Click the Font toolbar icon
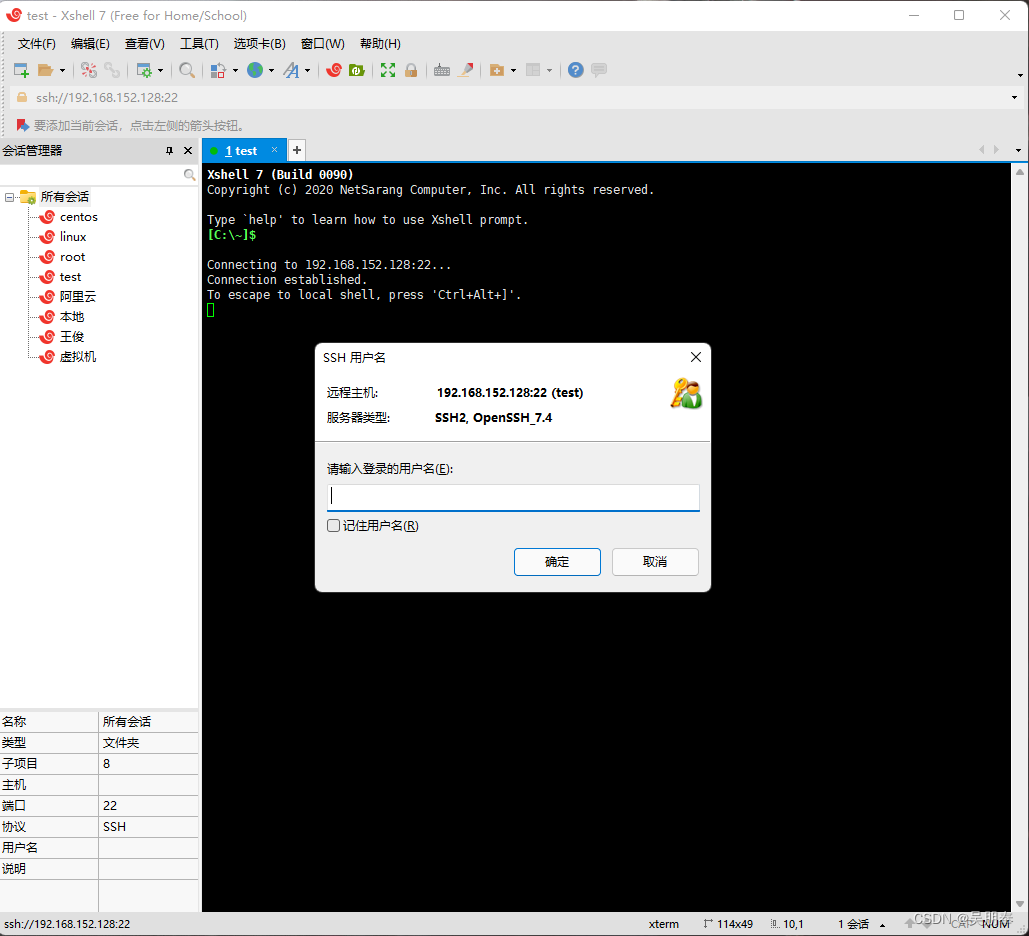Viewport: 1029px width, 936px height. point(291,70)
